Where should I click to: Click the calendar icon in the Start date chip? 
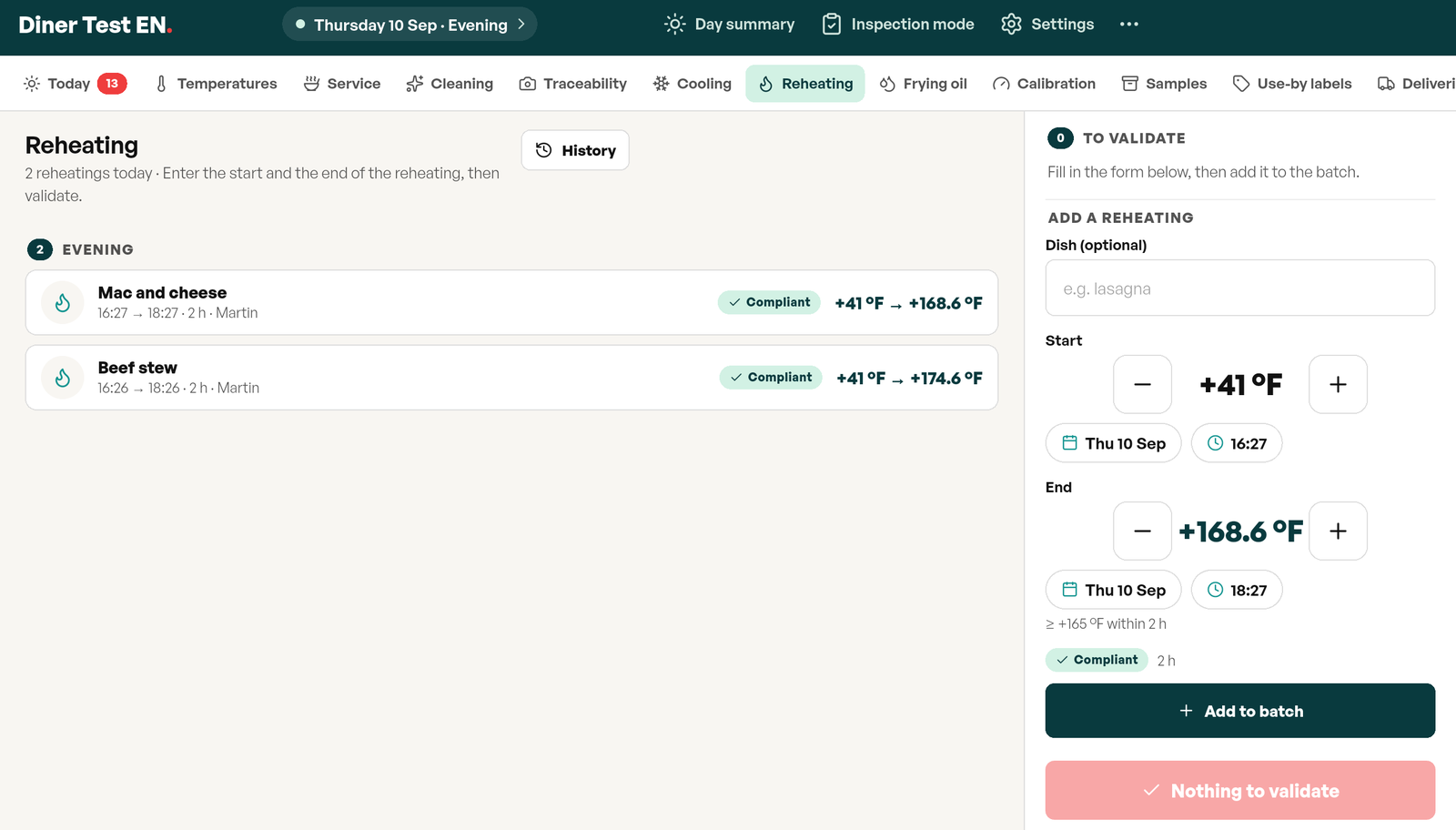tap(1070, 443)
